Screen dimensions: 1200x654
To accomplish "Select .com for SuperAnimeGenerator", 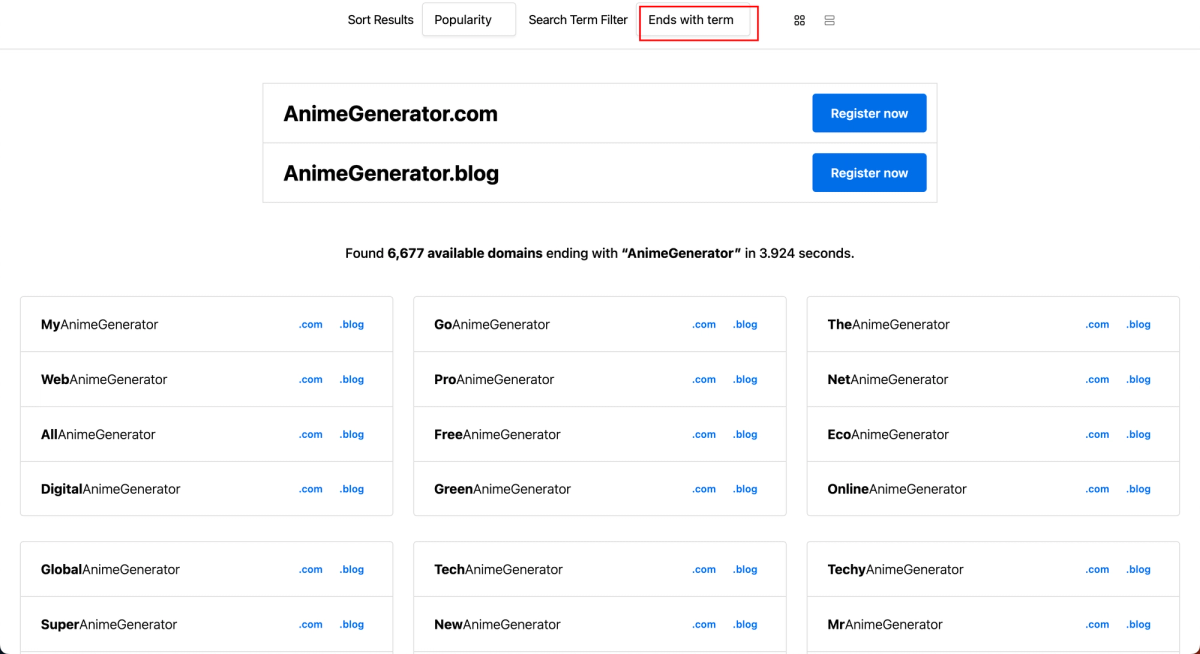I will (311, 625).
